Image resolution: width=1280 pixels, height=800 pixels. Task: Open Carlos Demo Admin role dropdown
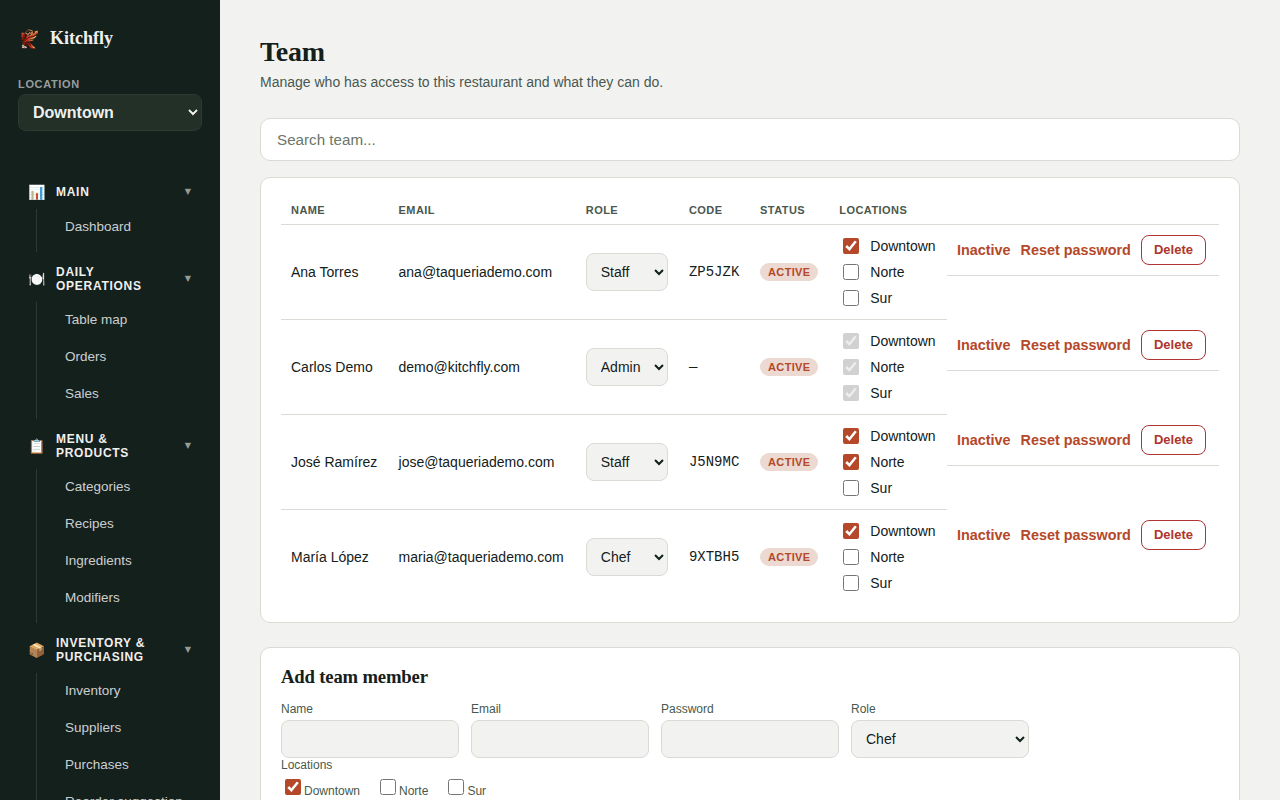click(x=627, y=367)
